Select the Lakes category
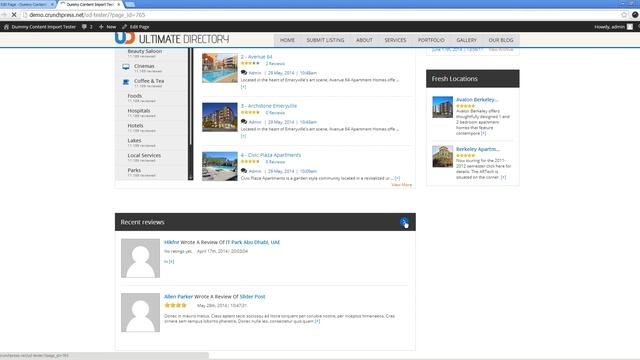Viewport: 640px width, 360px height. 134,140
